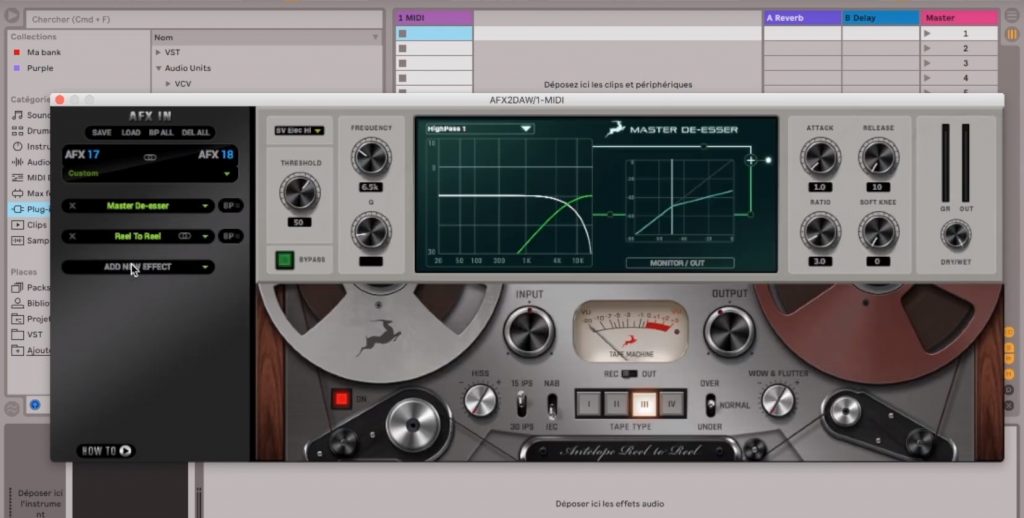Click the link icon in the Reel To Reel slot
Viewport: 1024px width, 518px height.
(x=185, y=236)
